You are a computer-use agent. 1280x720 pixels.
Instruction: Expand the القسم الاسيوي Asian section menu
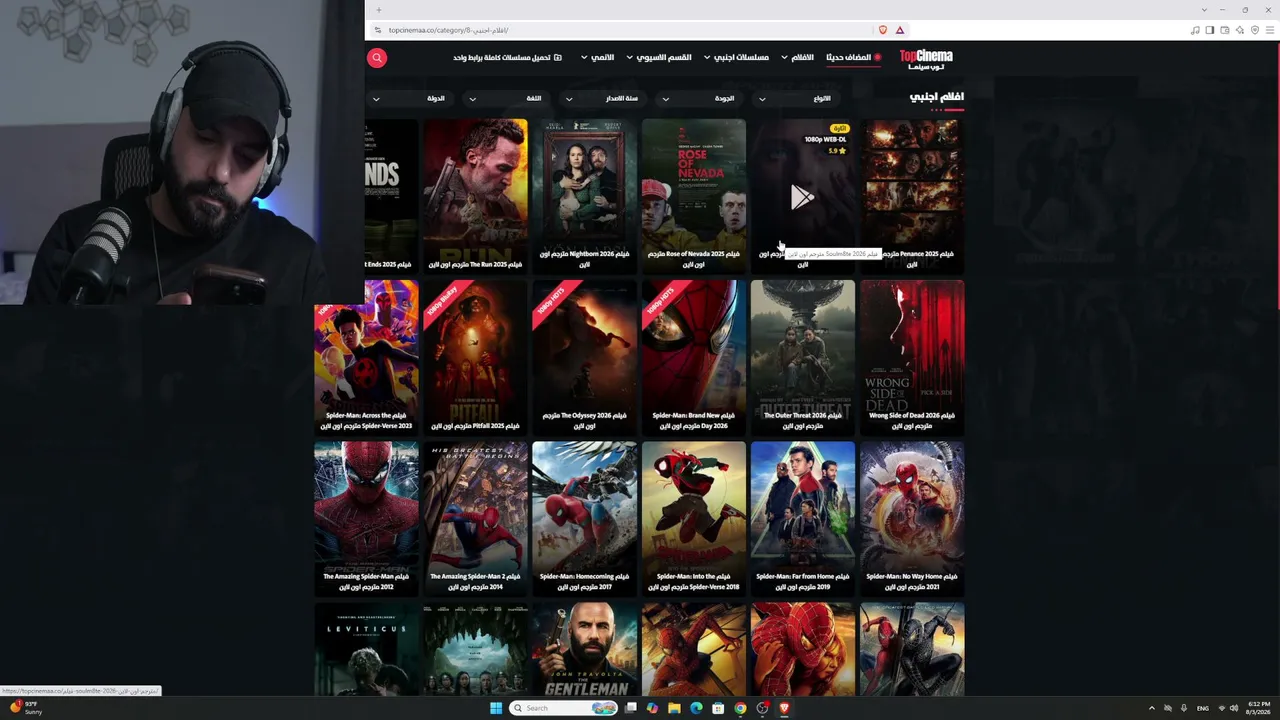click(659, 58)
